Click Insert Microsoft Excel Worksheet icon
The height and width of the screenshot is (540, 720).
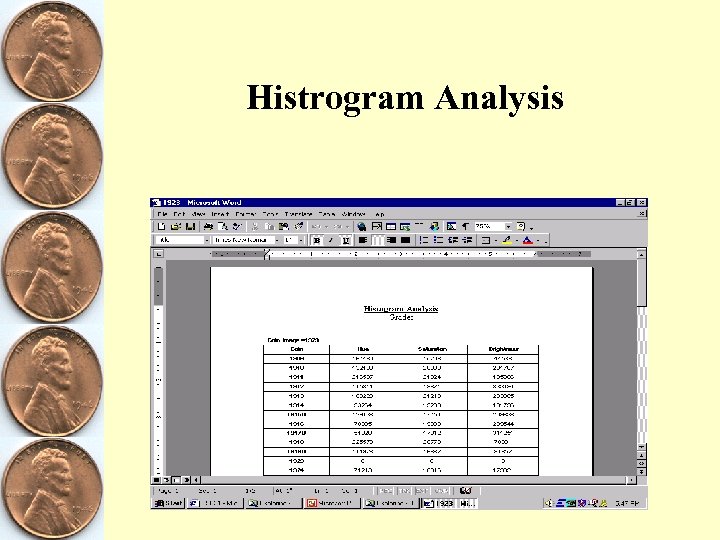[x=405, y=226]
